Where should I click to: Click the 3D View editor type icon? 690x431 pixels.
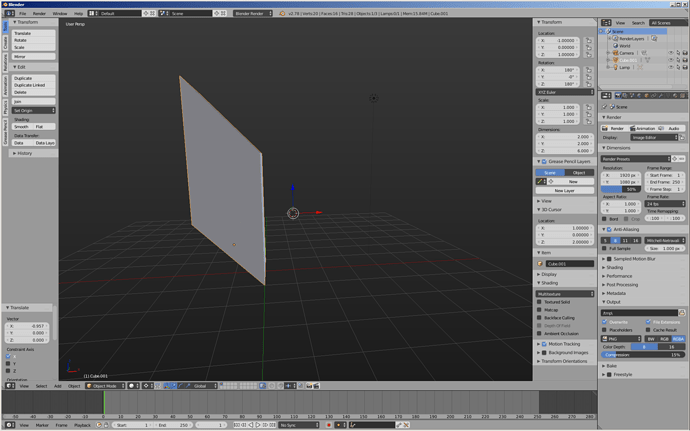point(10,386)
